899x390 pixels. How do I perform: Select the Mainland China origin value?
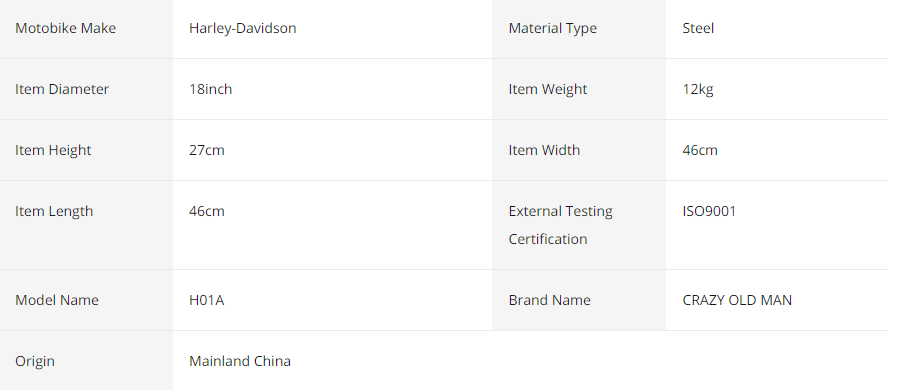tap(240, 361)
